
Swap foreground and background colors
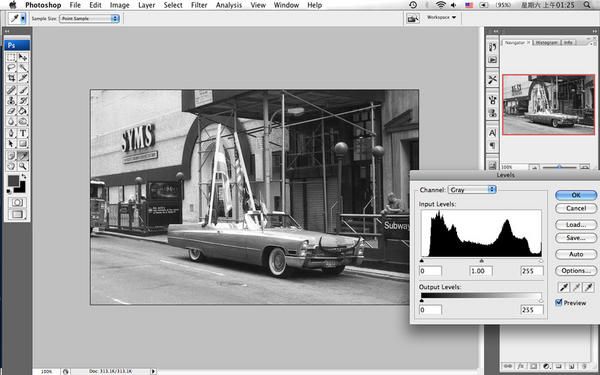point(24,176)
